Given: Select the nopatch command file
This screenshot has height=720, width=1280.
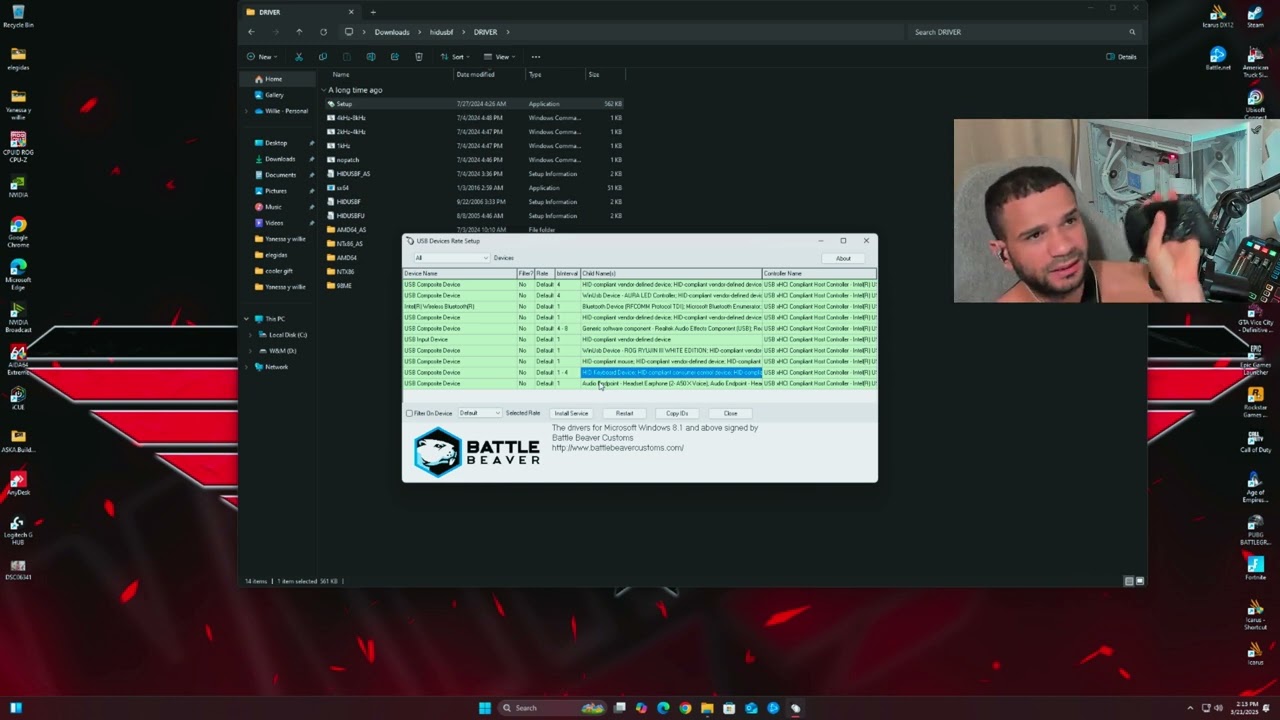Looking at the screenshot, I should pyautogui.click(x=475, y=160).
